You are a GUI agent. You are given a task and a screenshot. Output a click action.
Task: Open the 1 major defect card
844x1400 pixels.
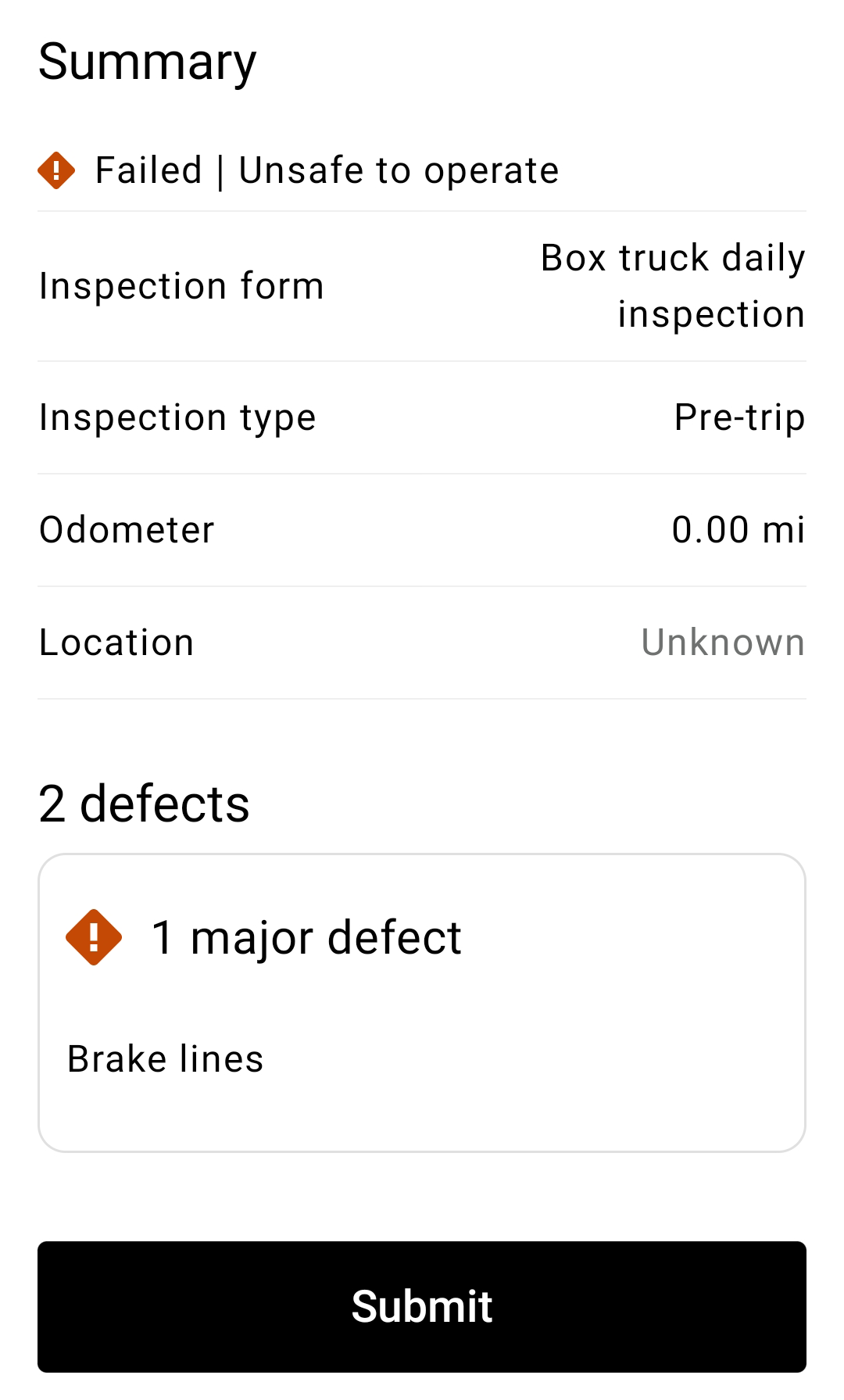click(422, 1003)
